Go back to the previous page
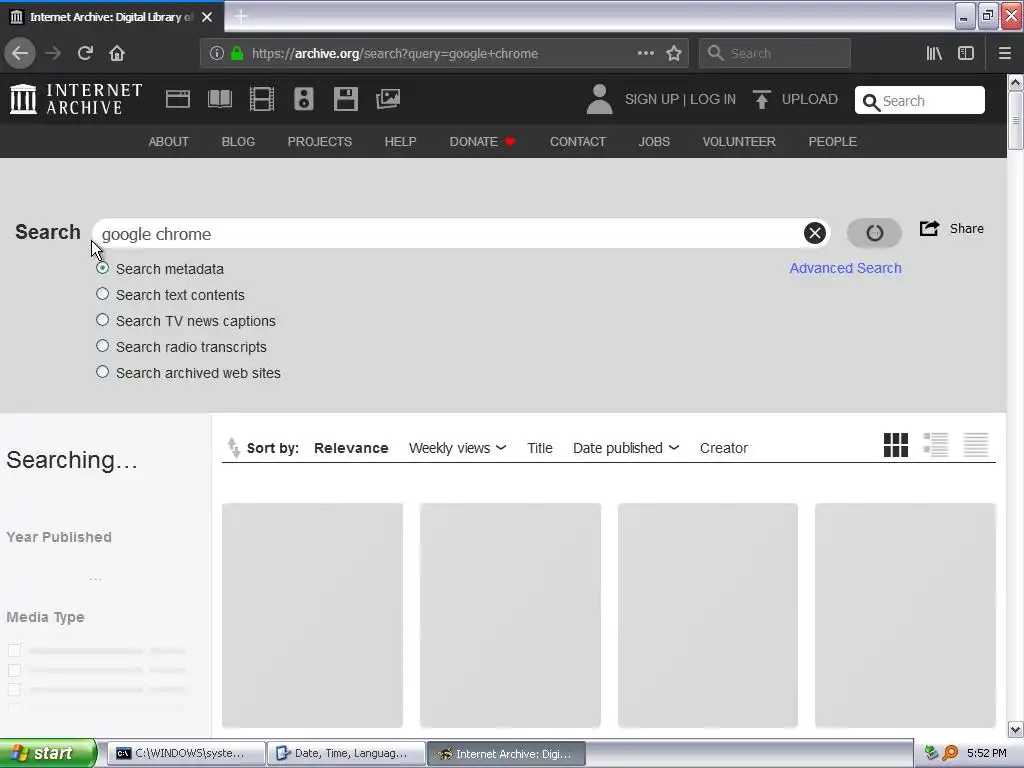The width and height of the screenshot is (1024, 768). click(x=20, y=53)
